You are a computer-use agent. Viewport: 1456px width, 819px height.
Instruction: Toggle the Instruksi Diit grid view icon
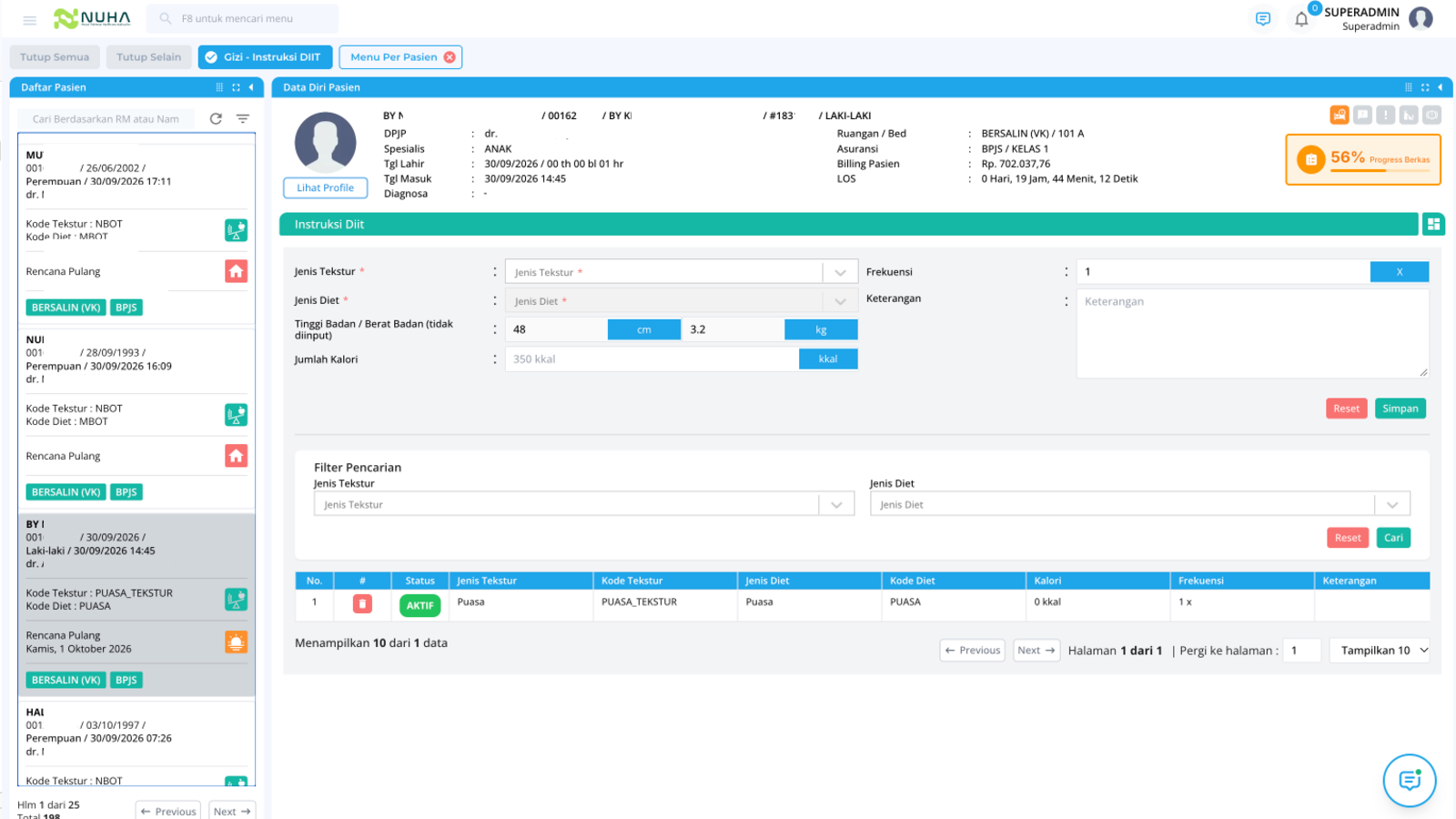coord(1433,224)
